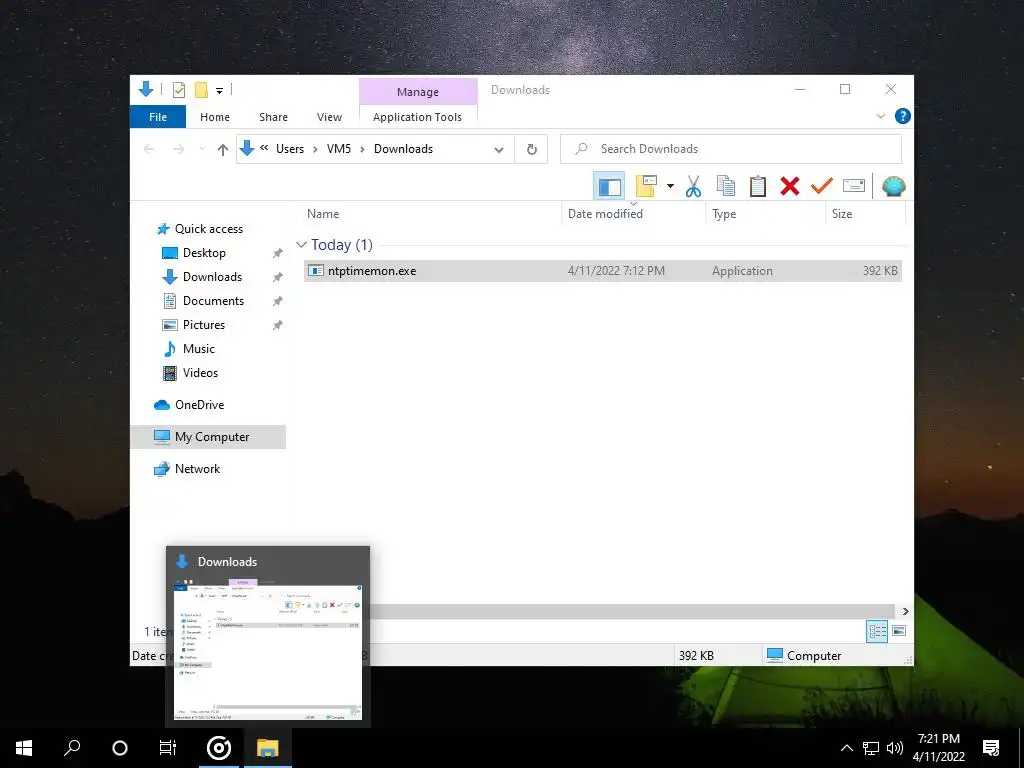Click the double chevron before Users breadcrumb
Viewport: 1024px width, 768px height.
264,148
